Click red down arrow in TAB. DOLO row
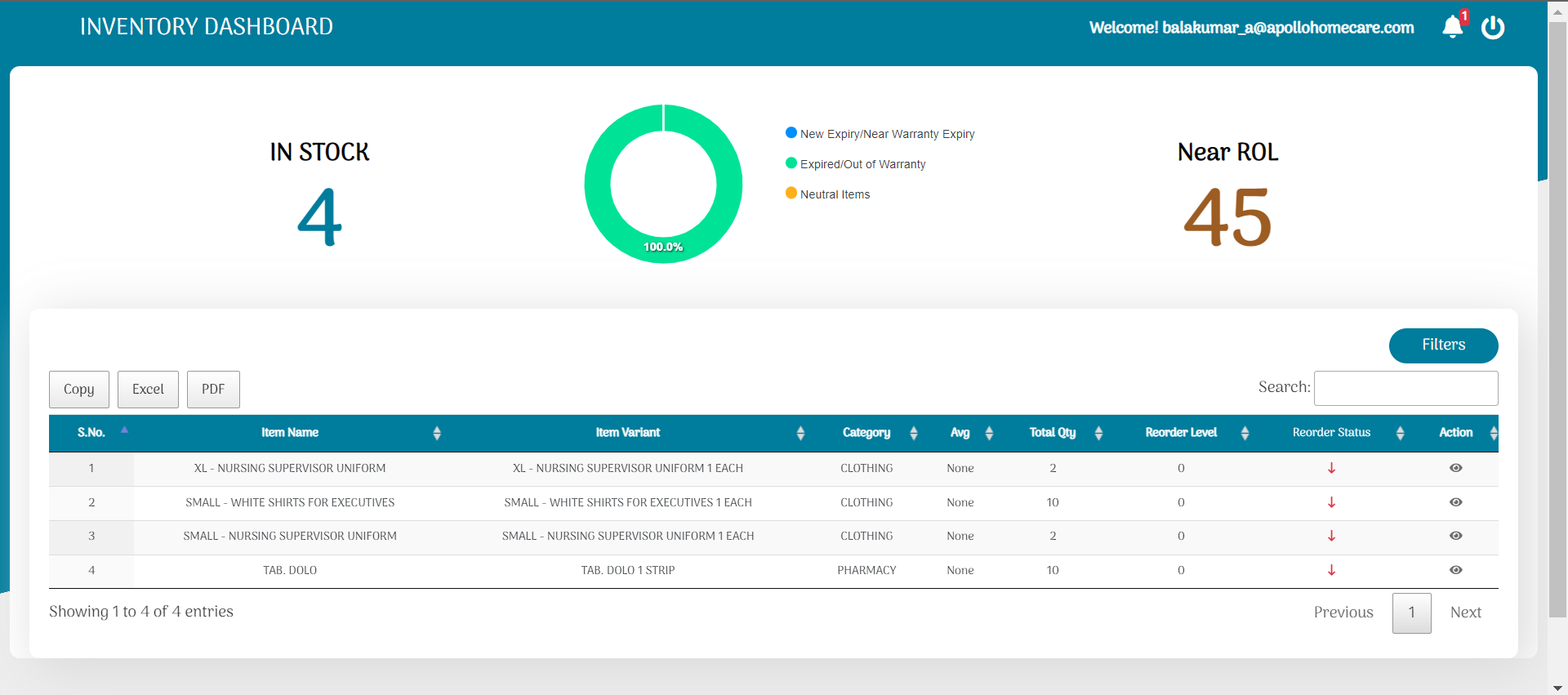The height and width of the screenshot is (695, 1568). [x=1331, y=570]
